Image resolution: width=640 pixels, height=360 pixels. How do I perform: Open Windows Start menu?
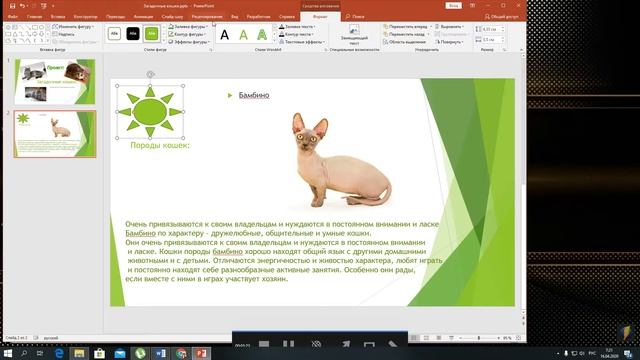(7, 353)
